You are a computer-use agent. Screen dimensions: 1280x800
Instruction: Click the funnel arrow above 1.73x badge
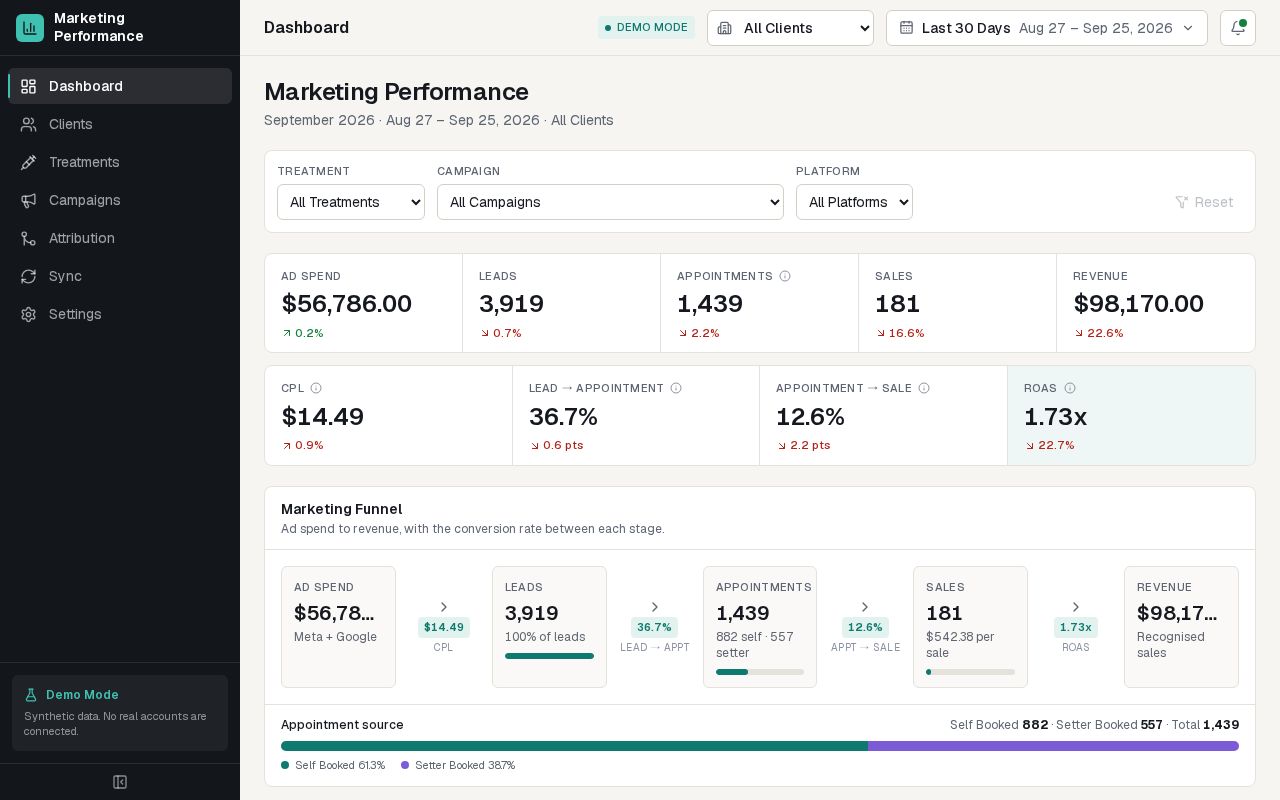pyautogui.click(x=1076, y=607)
